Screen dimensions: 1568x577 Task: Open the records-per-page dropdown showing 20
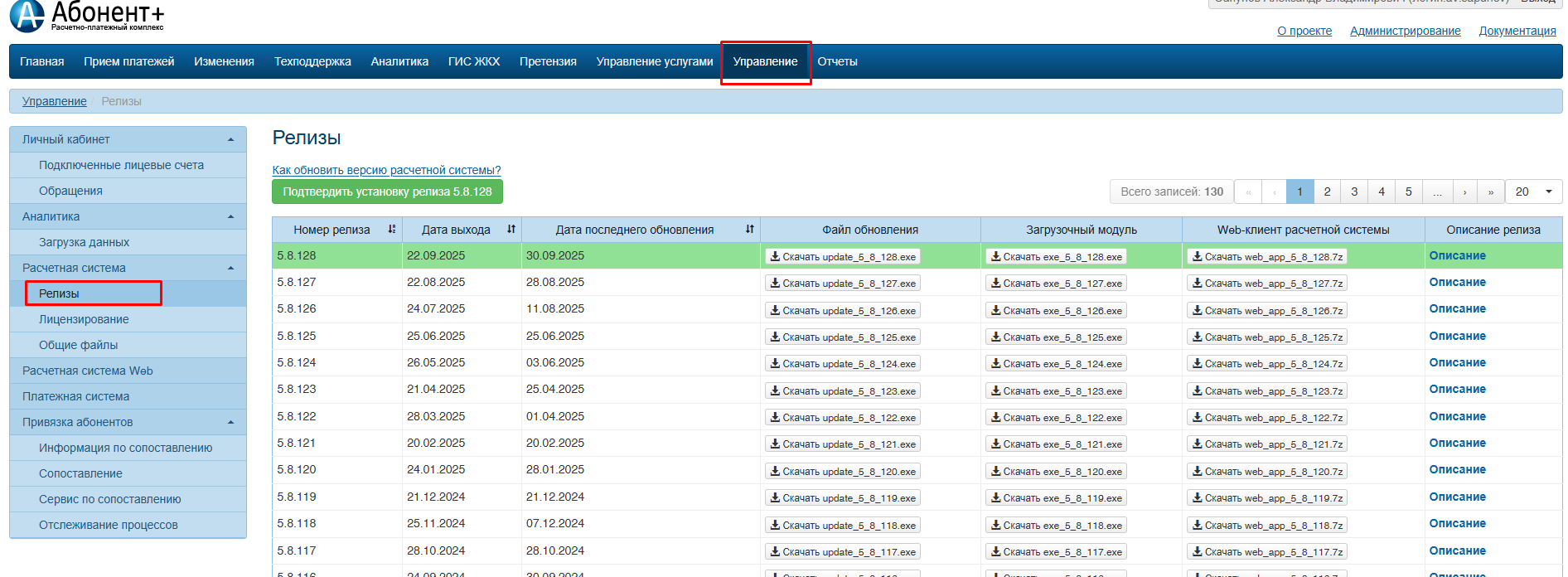(1533, 192)
